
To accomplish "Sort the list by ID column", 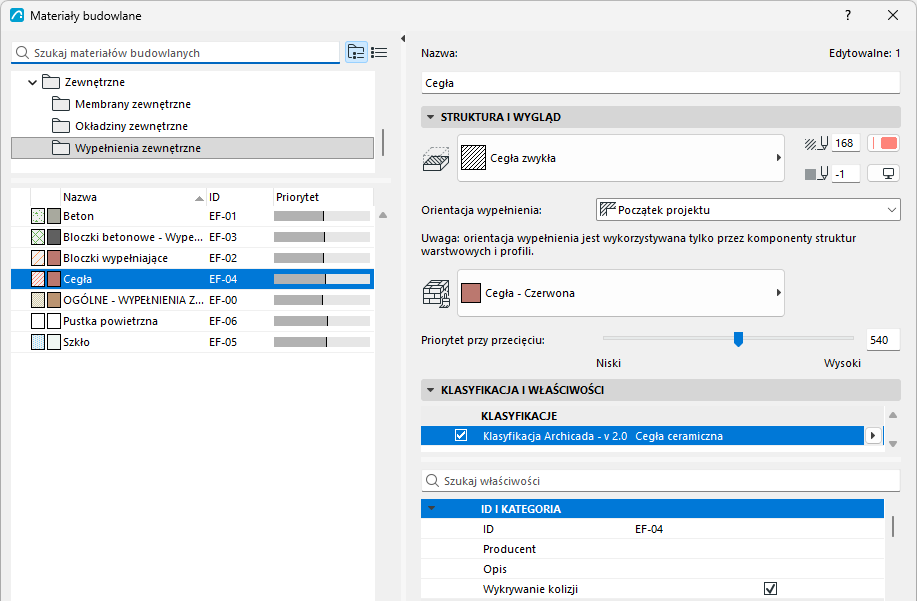I will coord(240,198).
